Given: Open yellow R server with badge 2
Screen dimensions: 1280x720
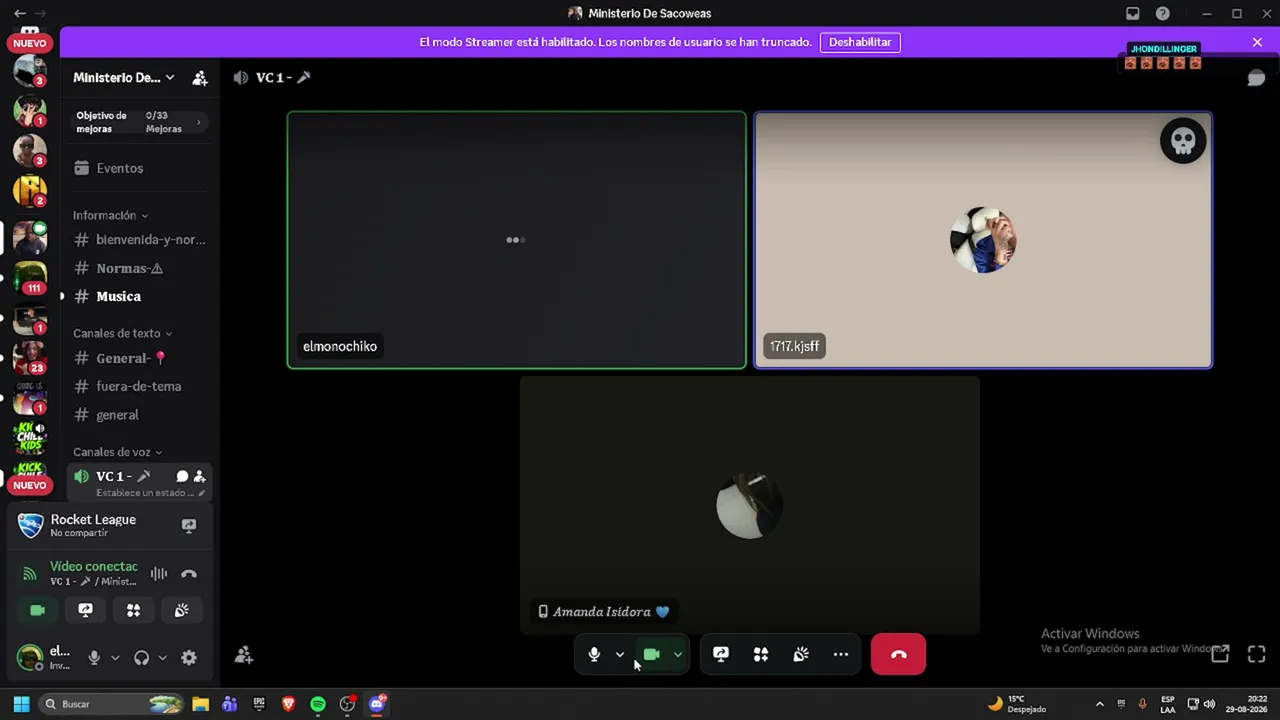Looking at the screenshot, I should [30, 190].
